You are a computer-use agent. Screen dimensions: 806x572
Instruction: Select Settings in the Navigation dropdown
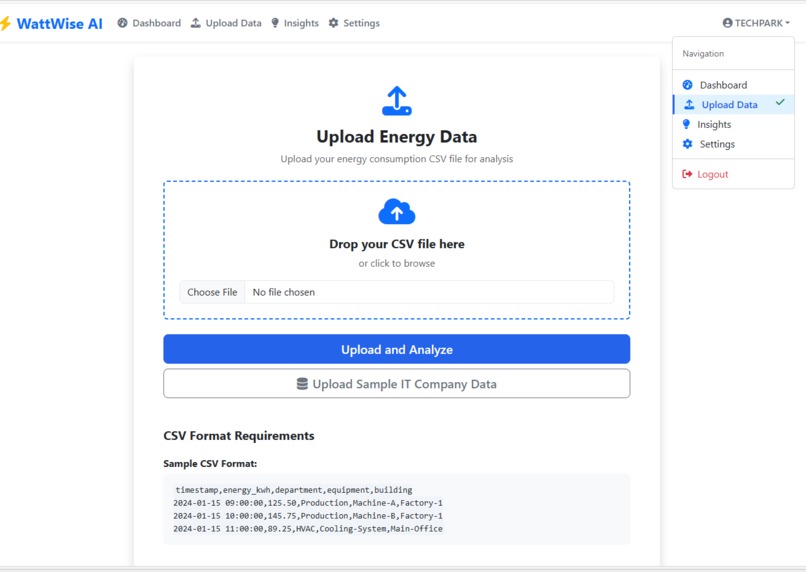[x=734, y=144]
